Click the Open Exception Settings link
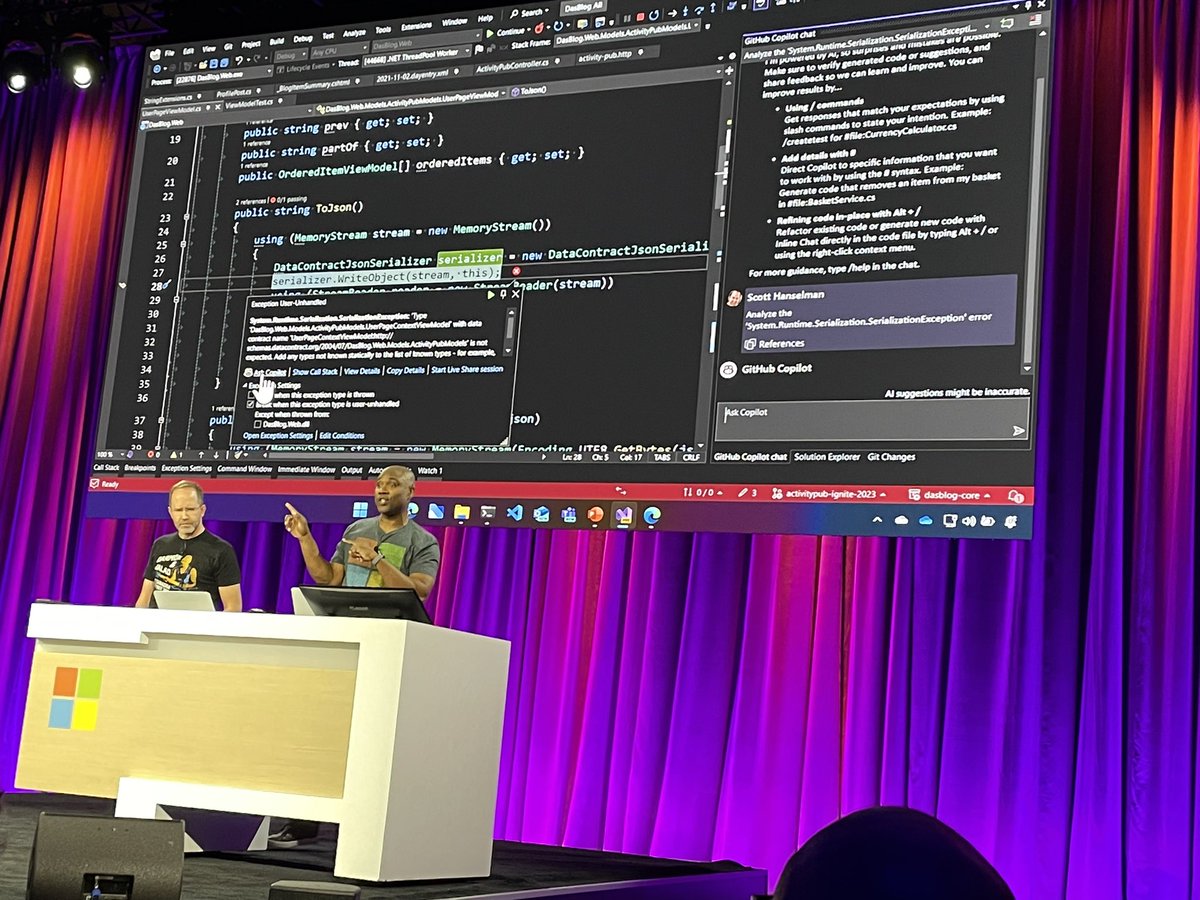The width and height of the screenshot is (1200, 900). [x=278, y=436]
